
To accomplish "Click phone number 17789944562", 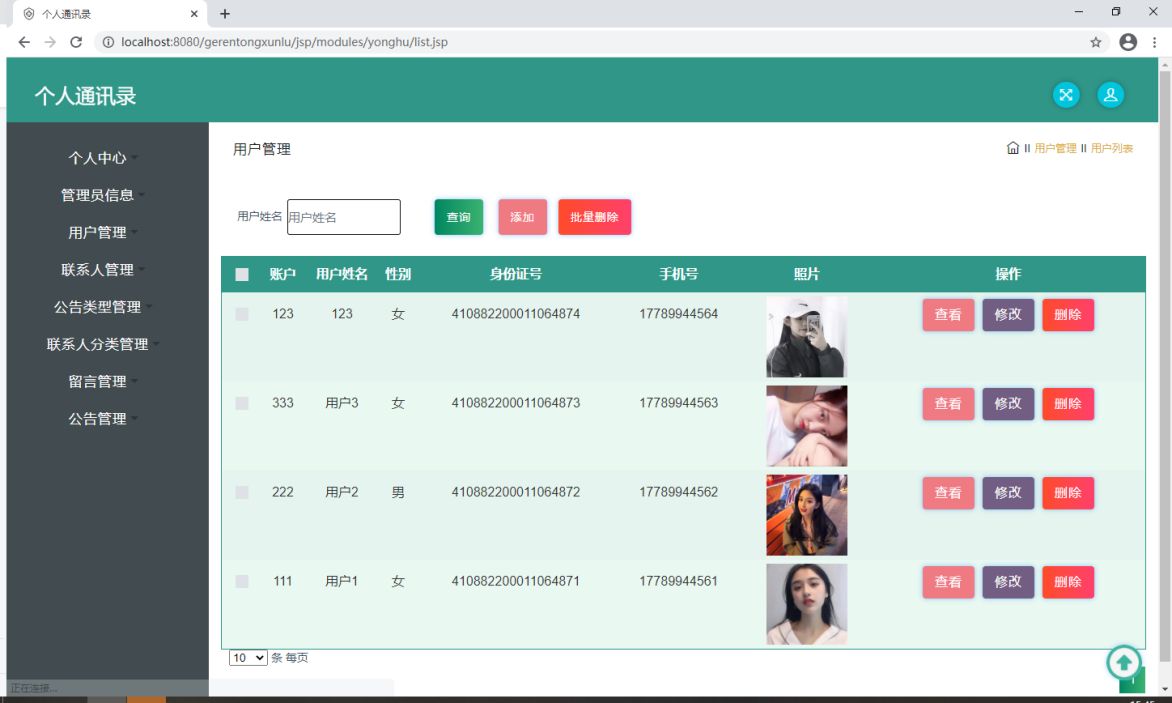I will (x=679, y=492).
